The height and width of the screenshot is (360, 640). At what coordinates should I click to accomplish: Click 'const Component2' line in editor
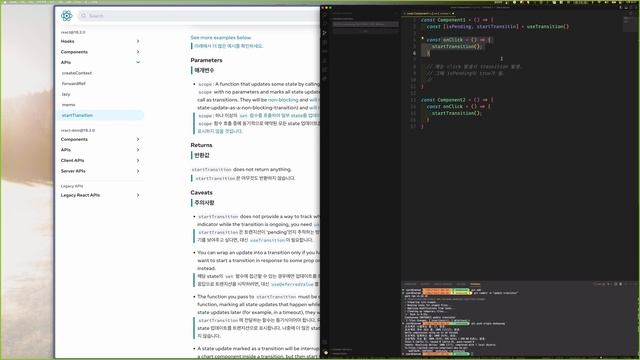click(x=457, y=100)
